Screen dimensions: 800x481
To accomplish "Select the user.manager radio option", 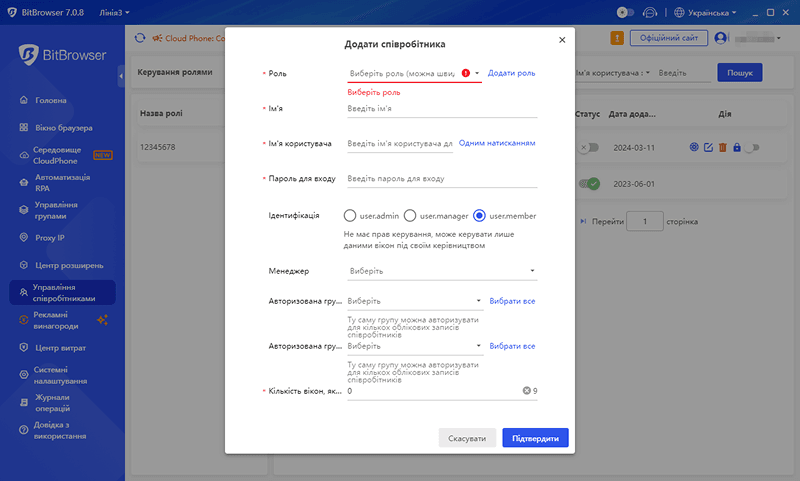I will pyautogui.click(x=412, y=215).
